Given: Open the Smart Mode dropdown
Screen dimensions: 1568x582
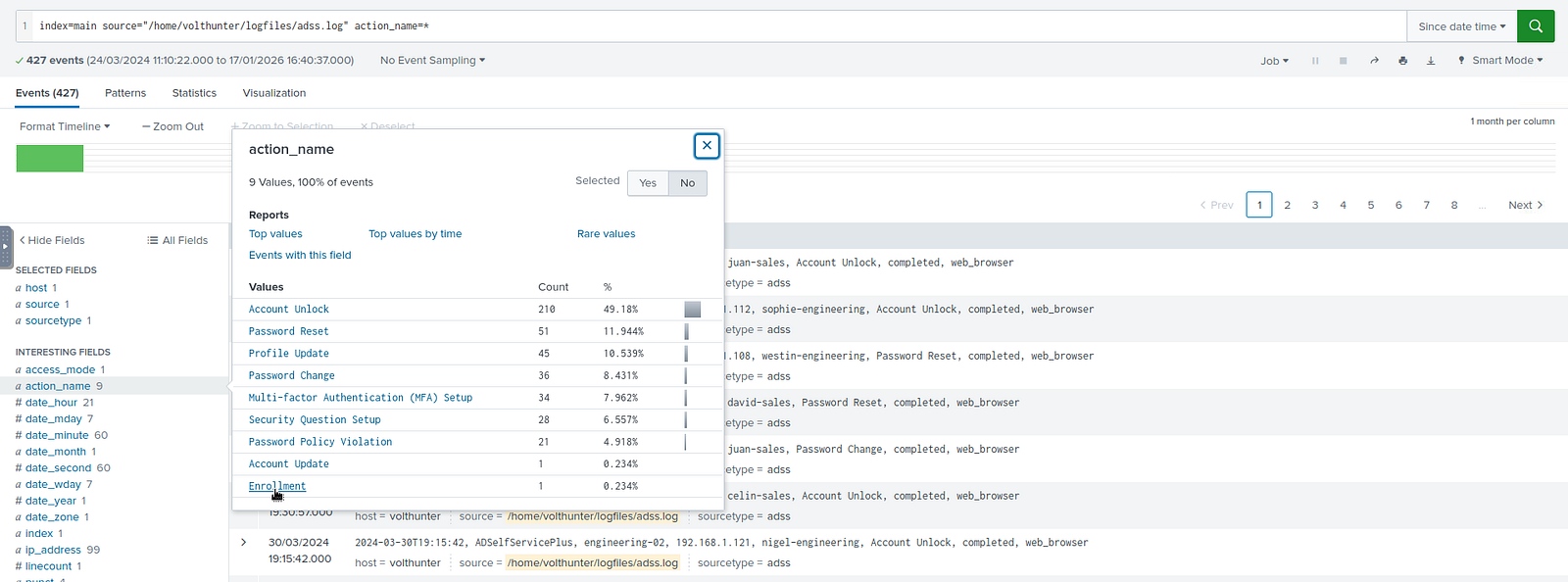Looking at the screenshot, I should (x=1500, y=61).
